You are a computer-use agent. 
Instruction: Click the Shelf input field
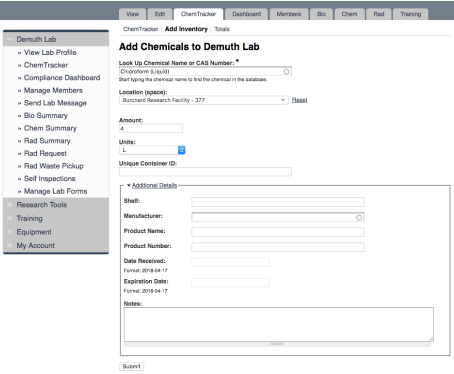click(278, 202)
